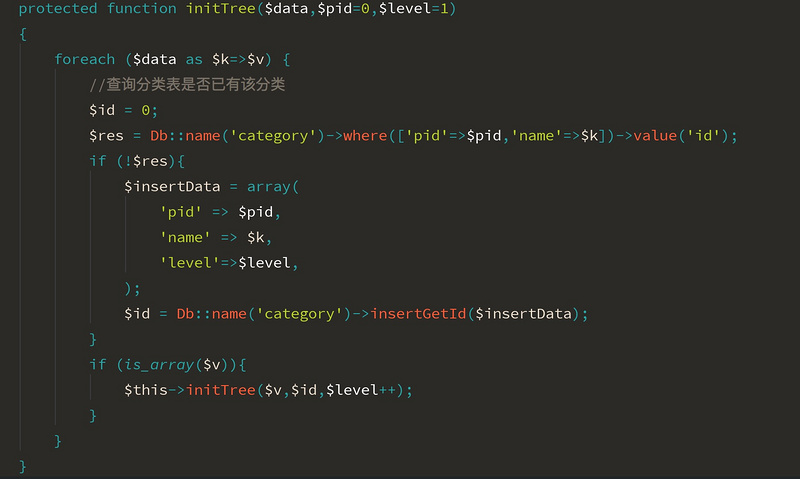Click the closing ');' of the array

[132, 289]
